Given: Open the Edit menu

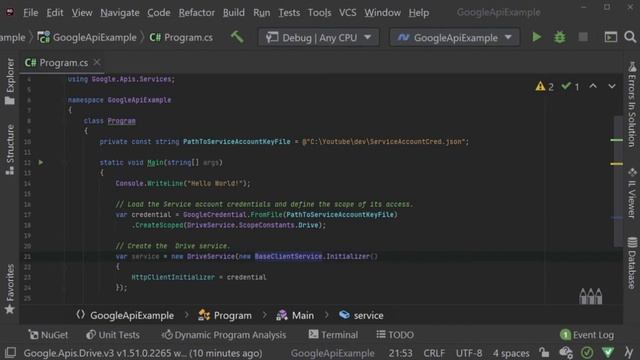Looking at the screenshot, I should (x=55, y=13).
